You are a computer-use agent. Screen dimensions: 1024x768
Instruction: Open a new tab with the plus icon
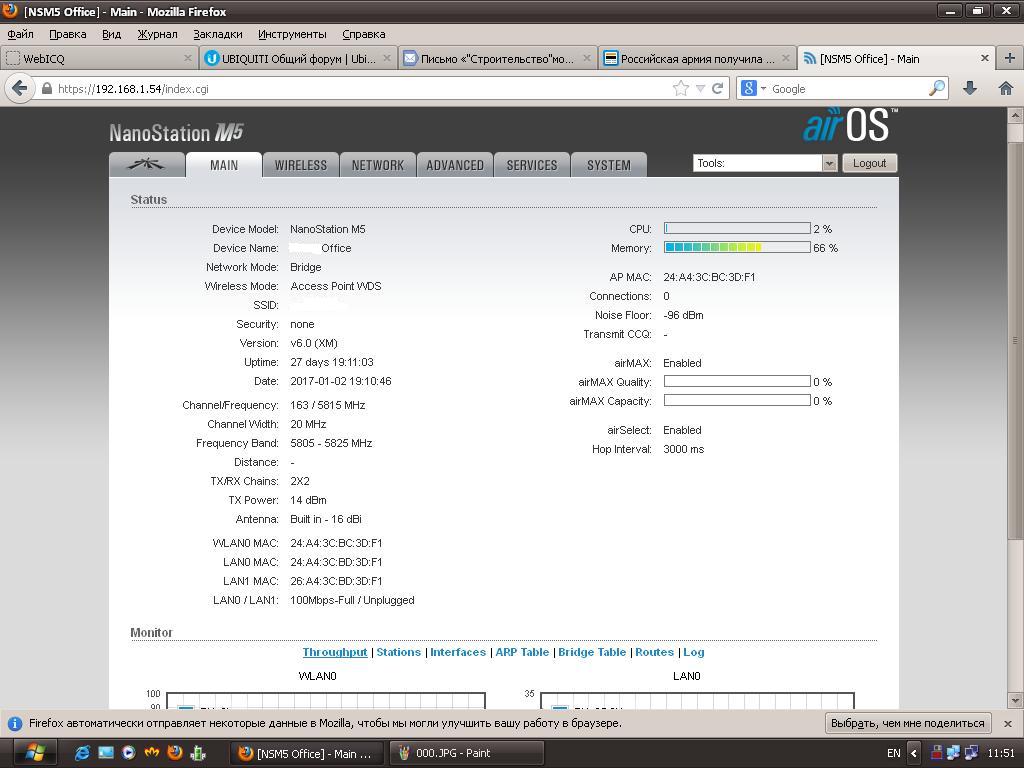click(x=1009, y=58)
